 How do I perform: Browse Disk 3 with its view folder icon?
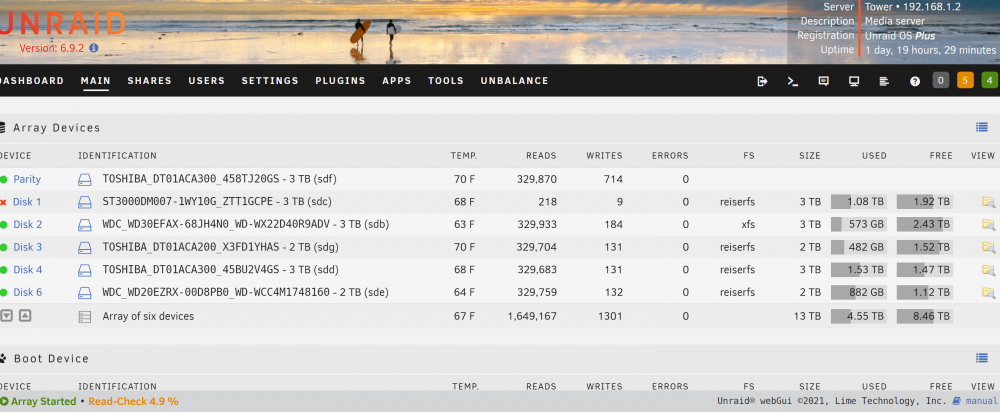click(x=989, y=247)
